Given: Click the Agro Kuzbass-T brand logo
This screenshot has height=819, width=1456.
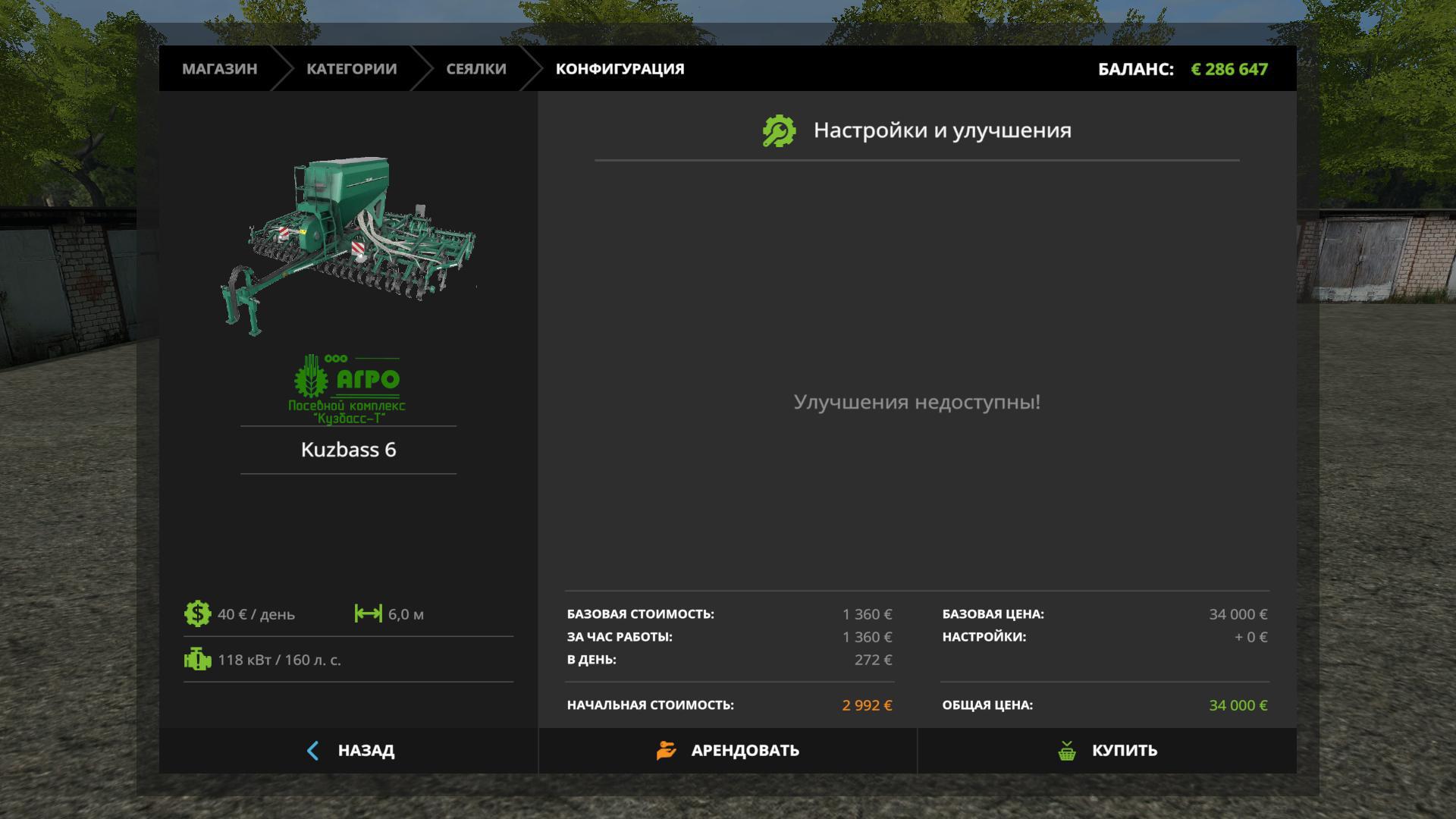Looking at the screenshot, I should tap(348, 388).
